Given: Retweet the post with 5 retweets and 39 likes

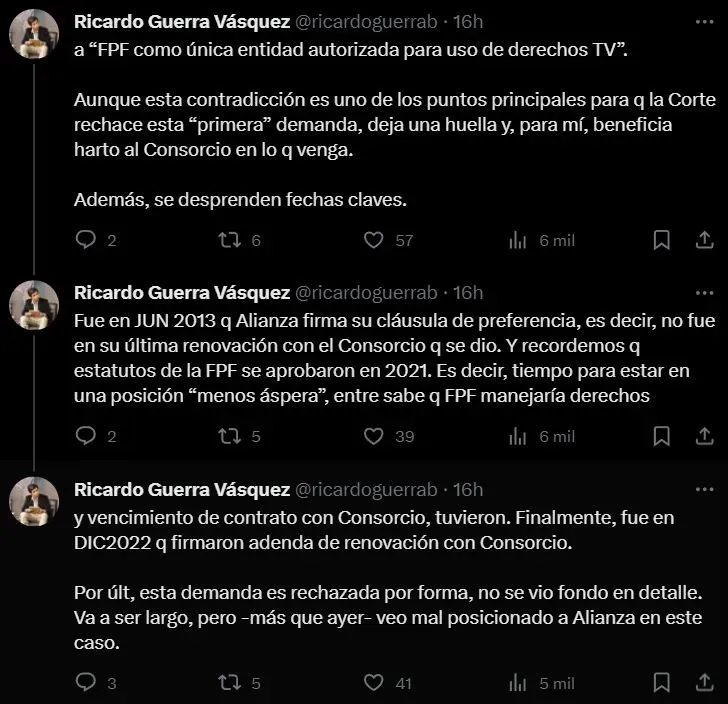Looking at the screenshot, I should 229,436.
